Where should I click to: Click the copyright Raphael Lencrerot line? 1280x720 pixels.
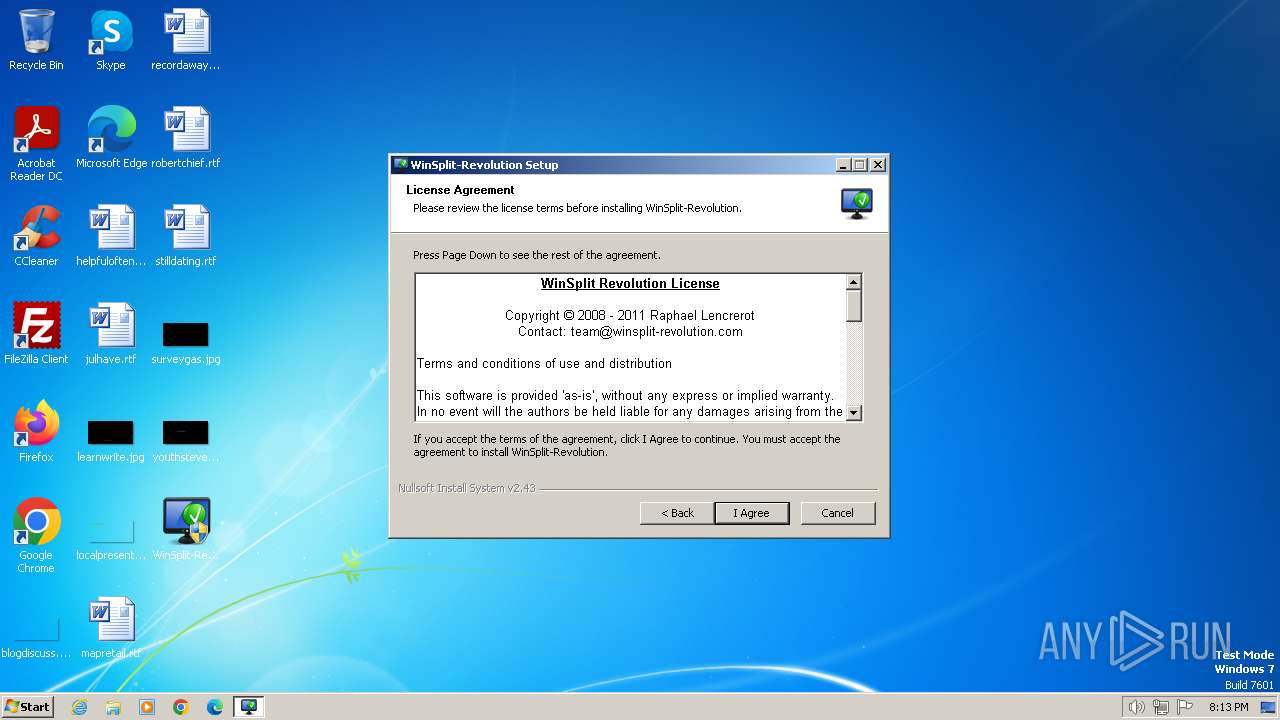pos(630,316)
